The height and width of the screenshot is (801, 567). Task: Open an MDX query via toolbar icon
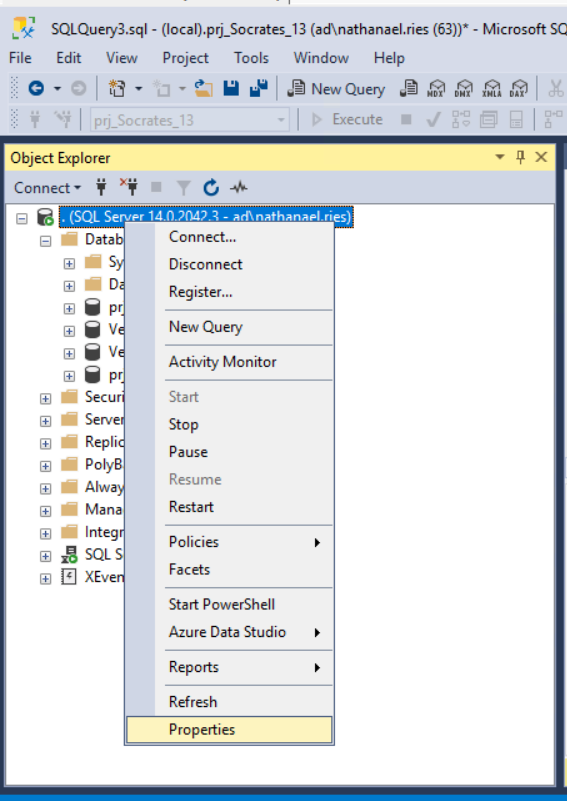pos(436,88)
